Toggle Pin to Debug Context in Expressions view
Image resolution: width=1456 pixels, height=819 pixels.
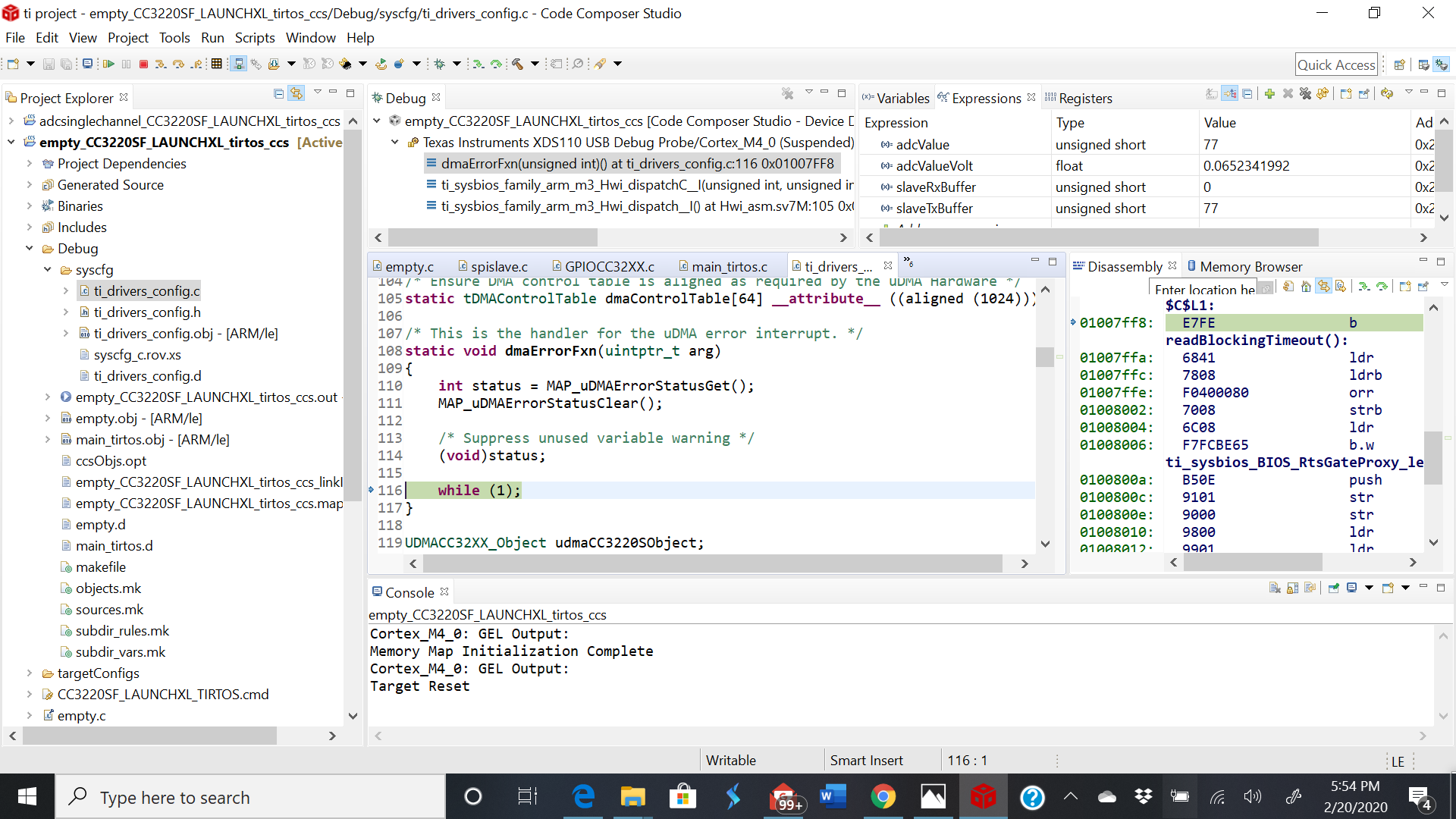pyautogui.click(x=1364, y=93)
